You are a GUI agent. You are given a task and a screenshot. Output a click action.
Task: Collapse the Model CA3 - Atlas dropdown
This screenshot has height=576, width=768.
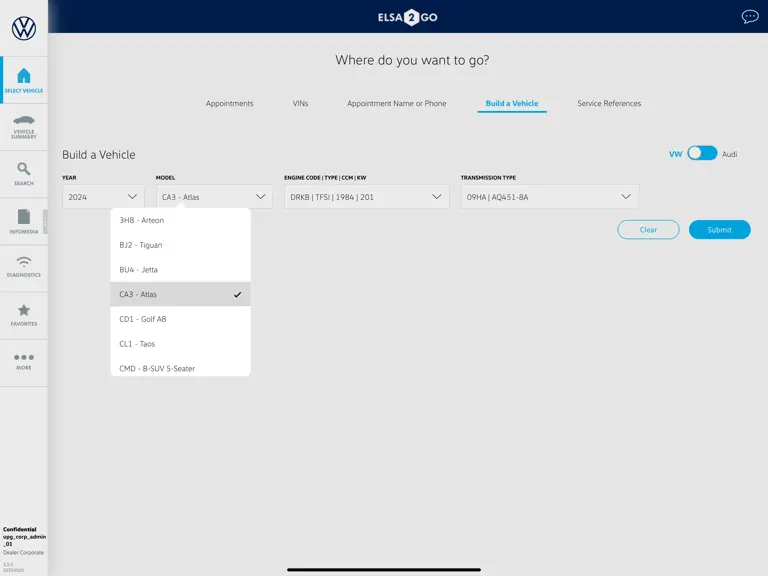click(x=214, y=197)
